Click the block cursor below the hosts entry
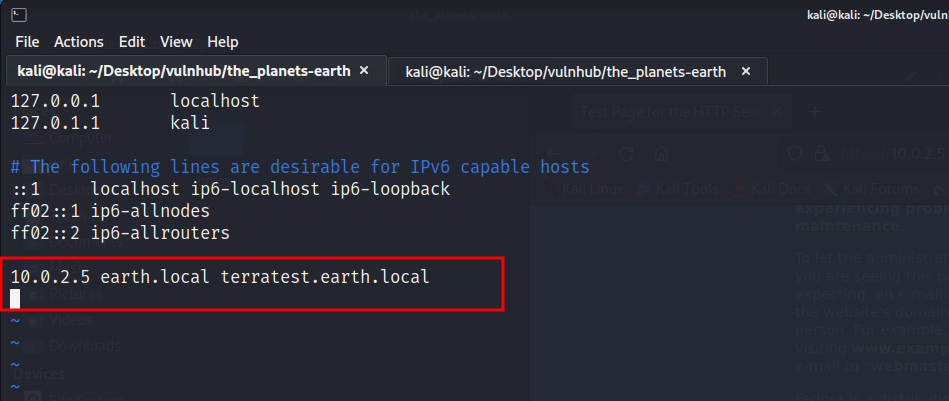This screenshot has height=401, width=949. click(x=16, y=297)
